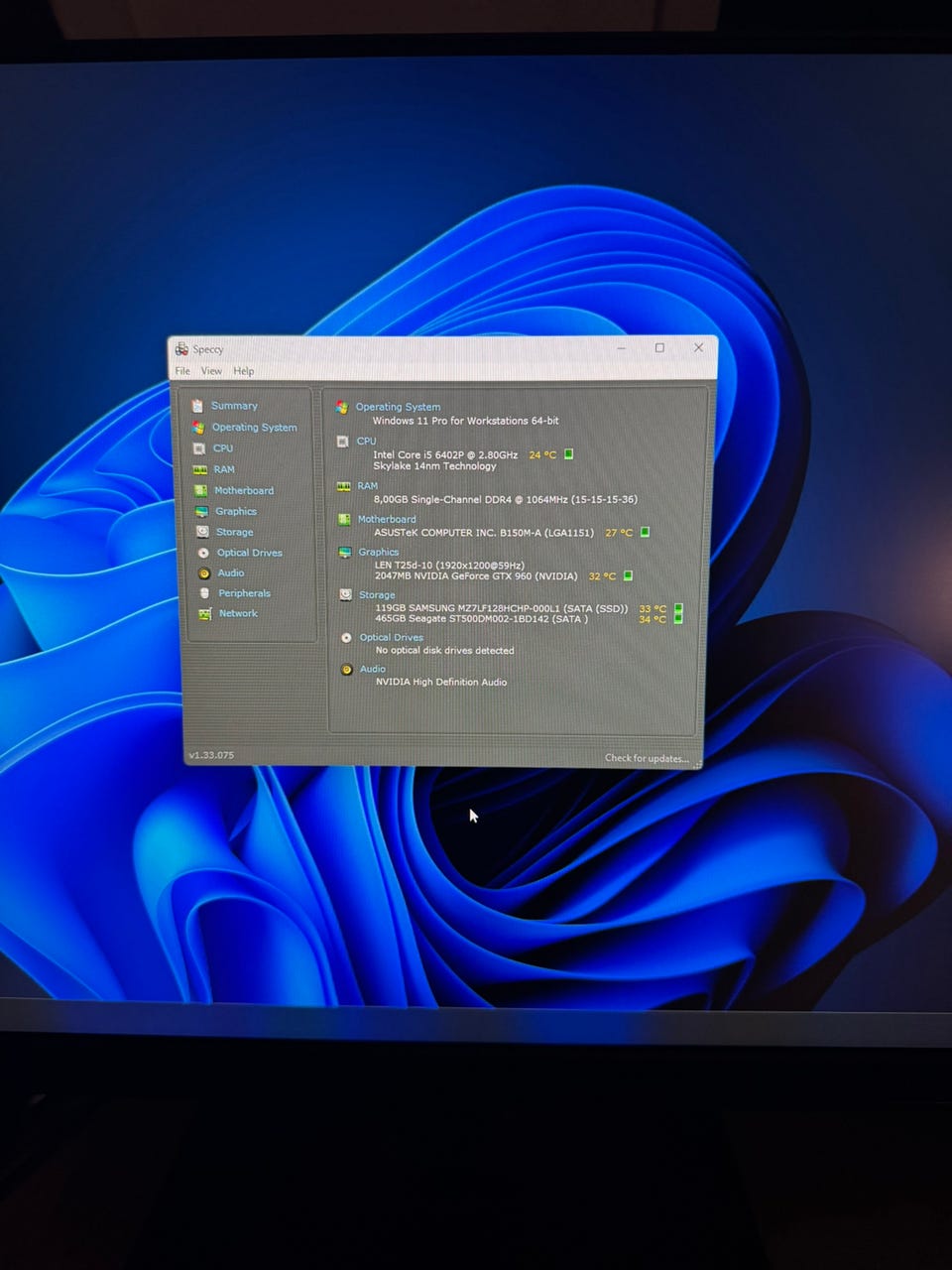Select Network in the sidebar

(x=238, y=613)
